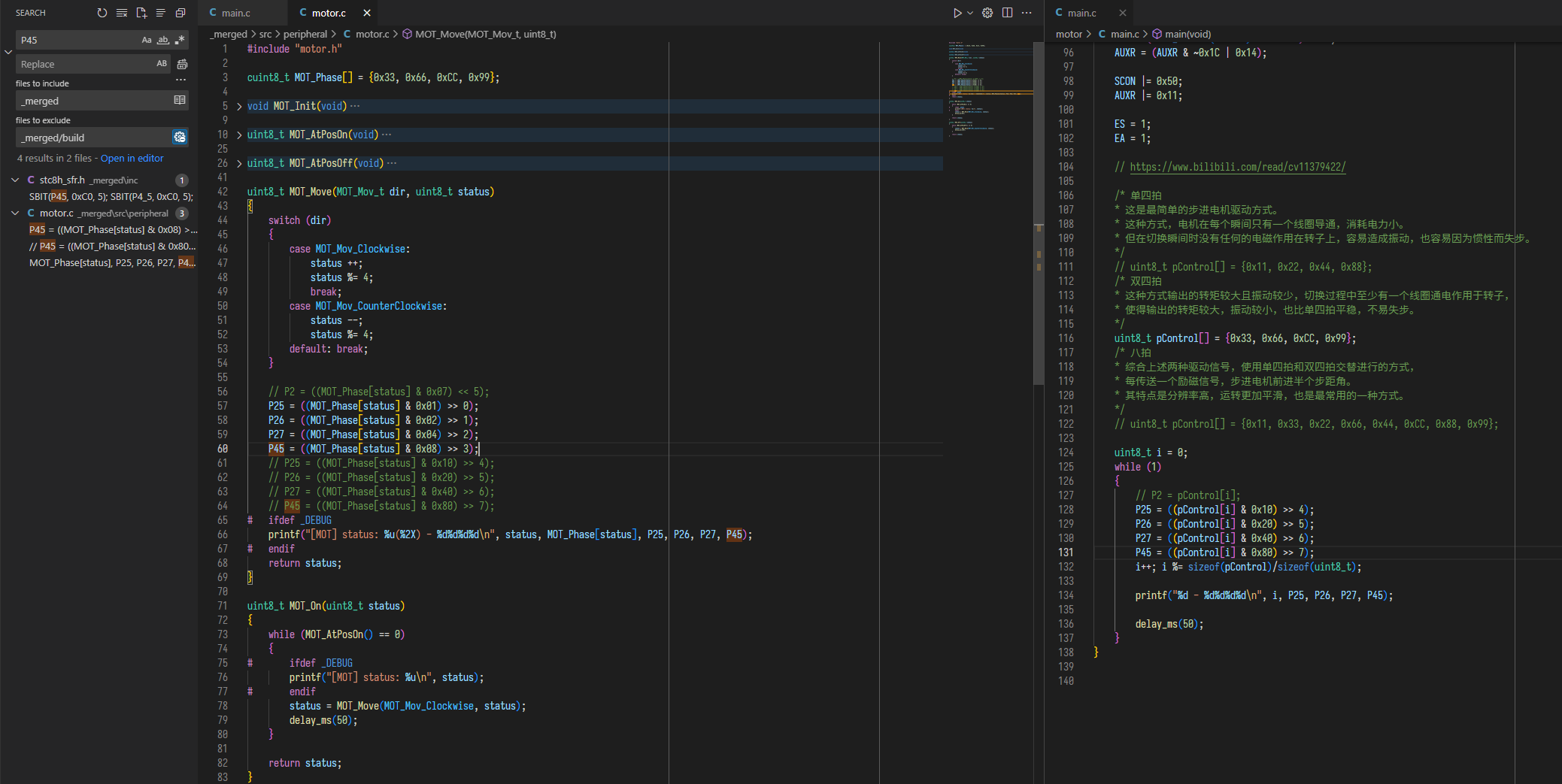1562x784 pixels.
Task: Click the SEARCH panel title
Action: 31,13
